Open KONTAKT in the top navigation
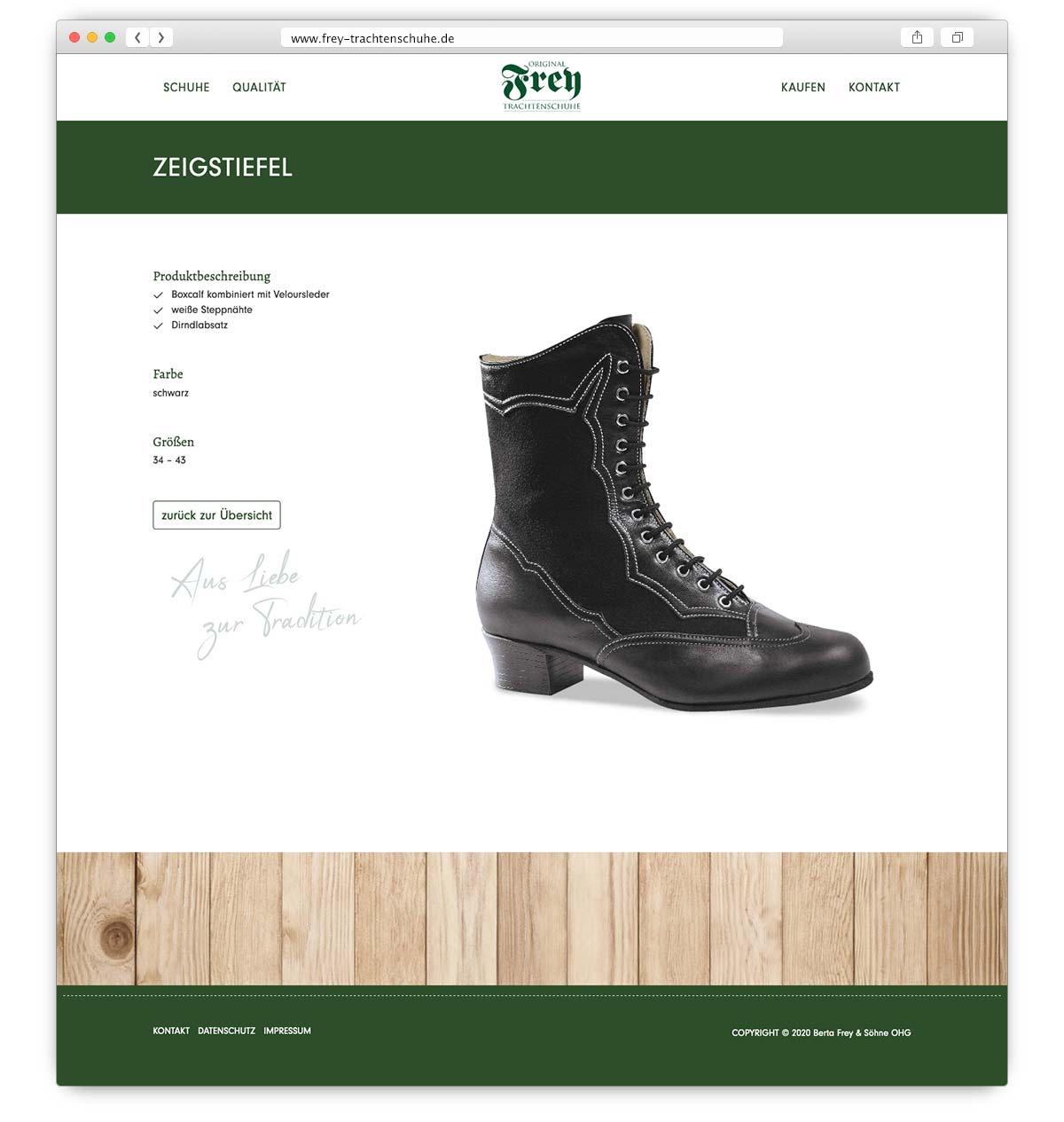Image resolution: width=1064 pixels, height=1122 pixels. click(874, 87)
